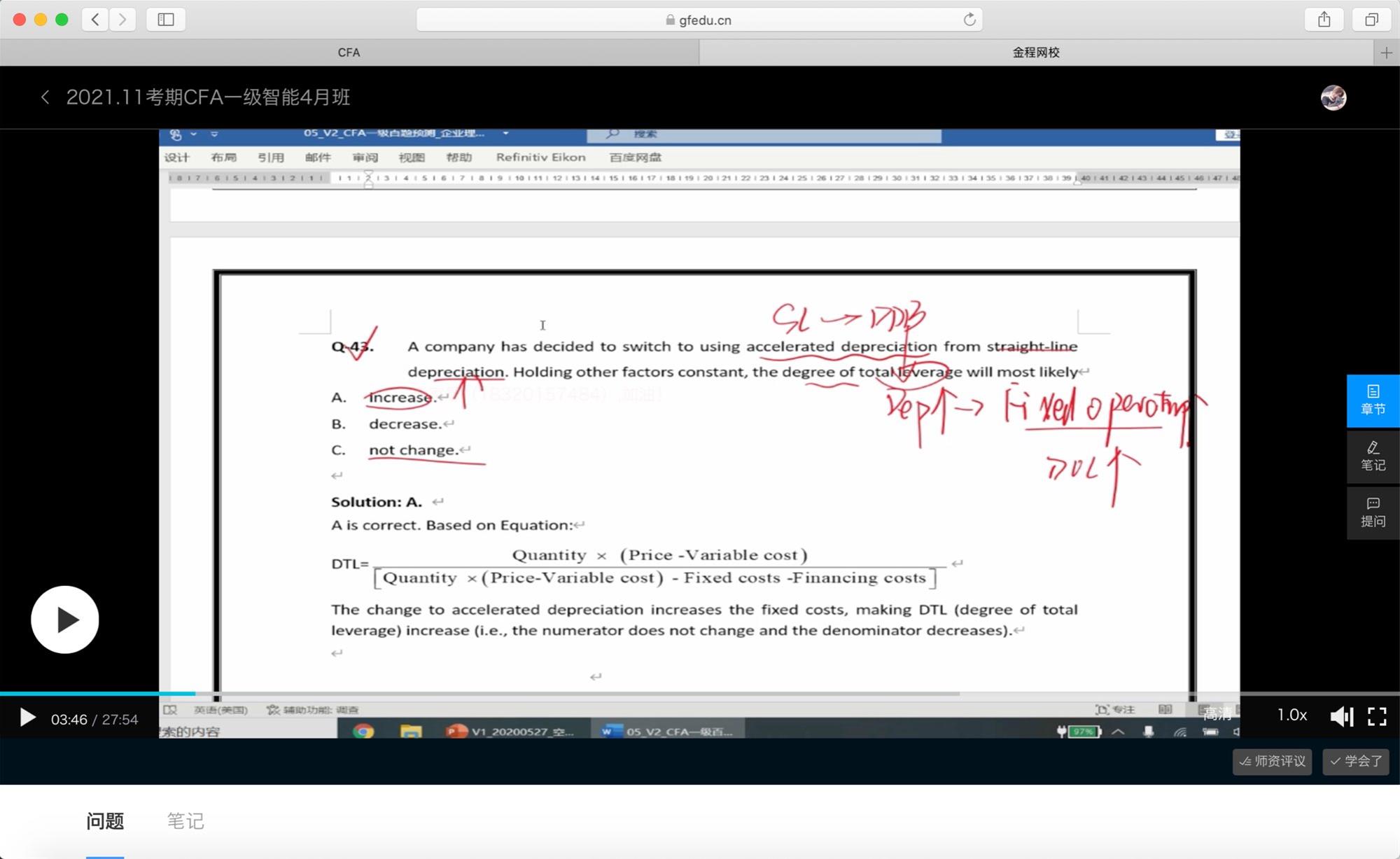This screenshot has width=1400, height=859.
Task: Reload the page in the address bar
Action: click(x=969, y=20)
